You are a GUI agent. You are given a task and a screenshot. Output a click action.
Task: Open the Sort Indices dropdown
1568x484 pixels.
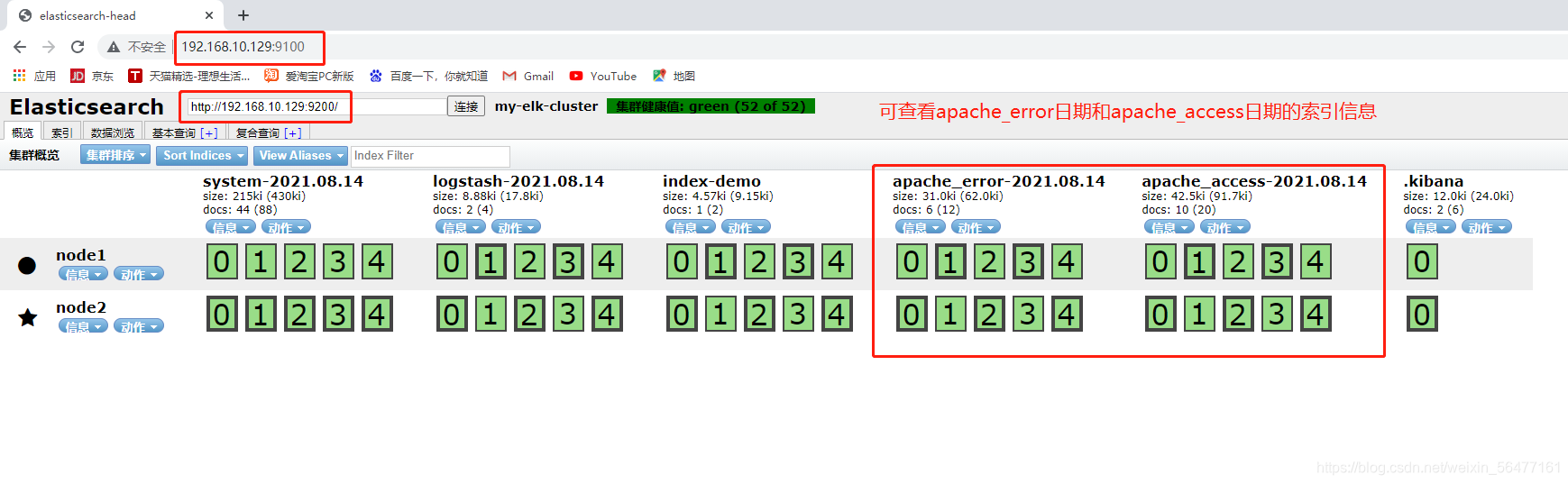(x=204, y=156)
